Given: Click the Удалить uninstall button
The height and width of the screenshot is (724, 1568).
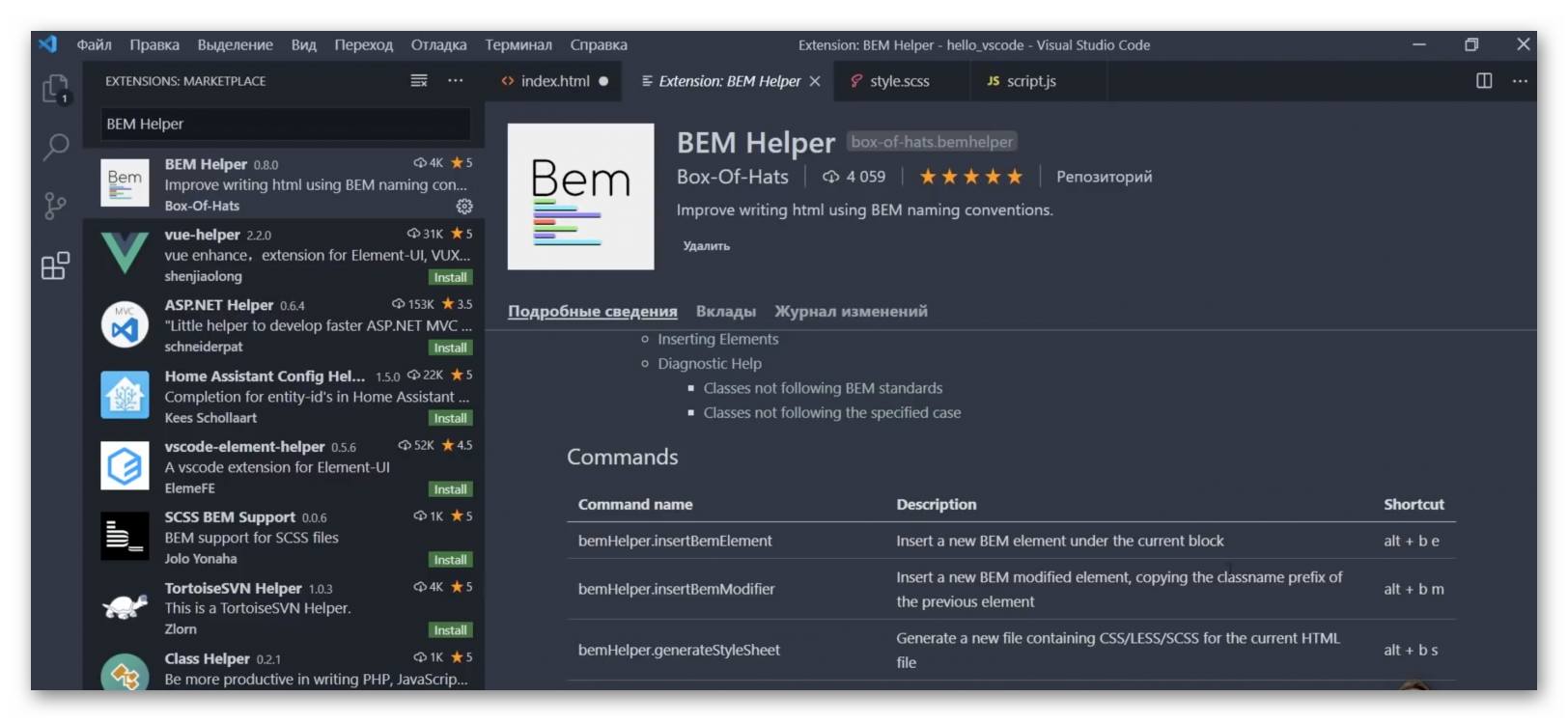Looking at the screenshot, I should click(707, 246).
